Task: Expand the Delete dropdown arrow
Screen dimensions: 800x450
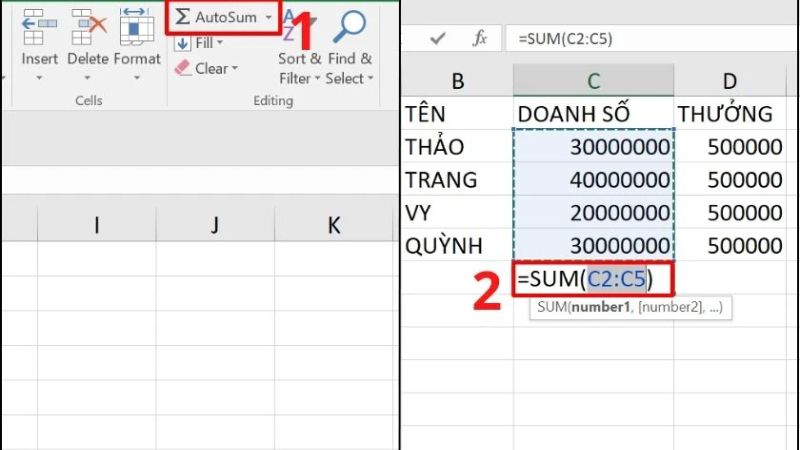Action: click(x=87, y=78)
